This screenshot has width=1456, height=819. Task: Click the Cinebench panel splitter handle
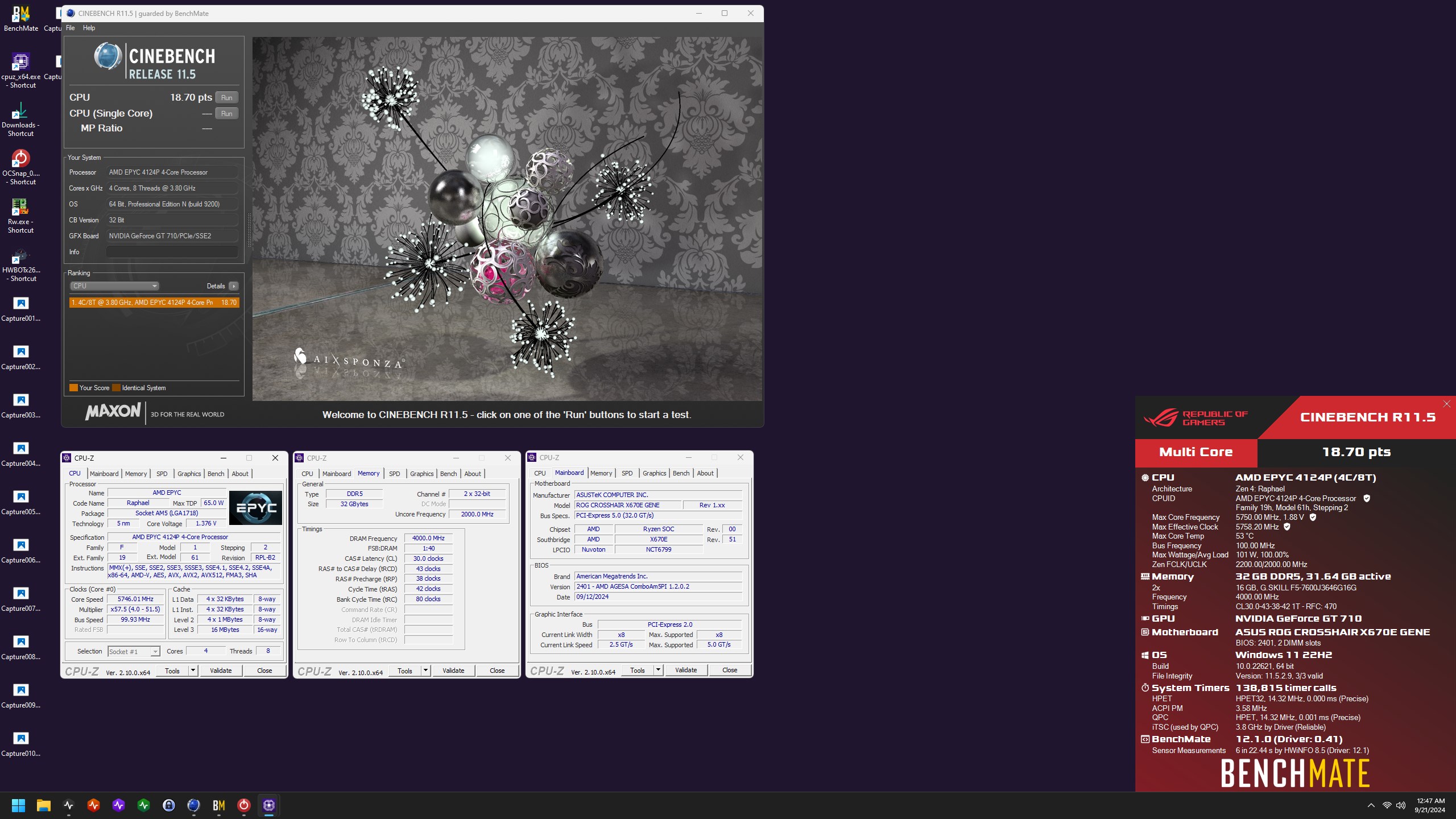coord(249,230)
